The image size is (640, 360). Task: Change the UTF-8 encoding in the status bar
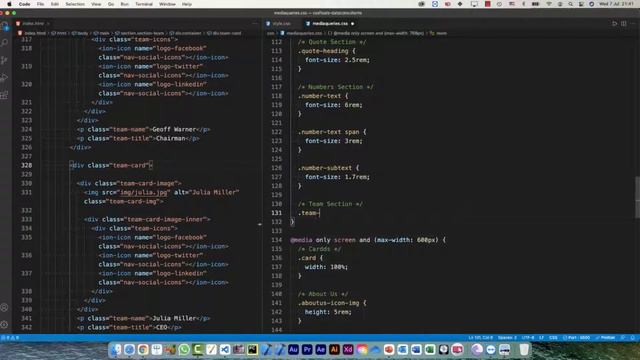pyautogui.click(x=528, y=338)
